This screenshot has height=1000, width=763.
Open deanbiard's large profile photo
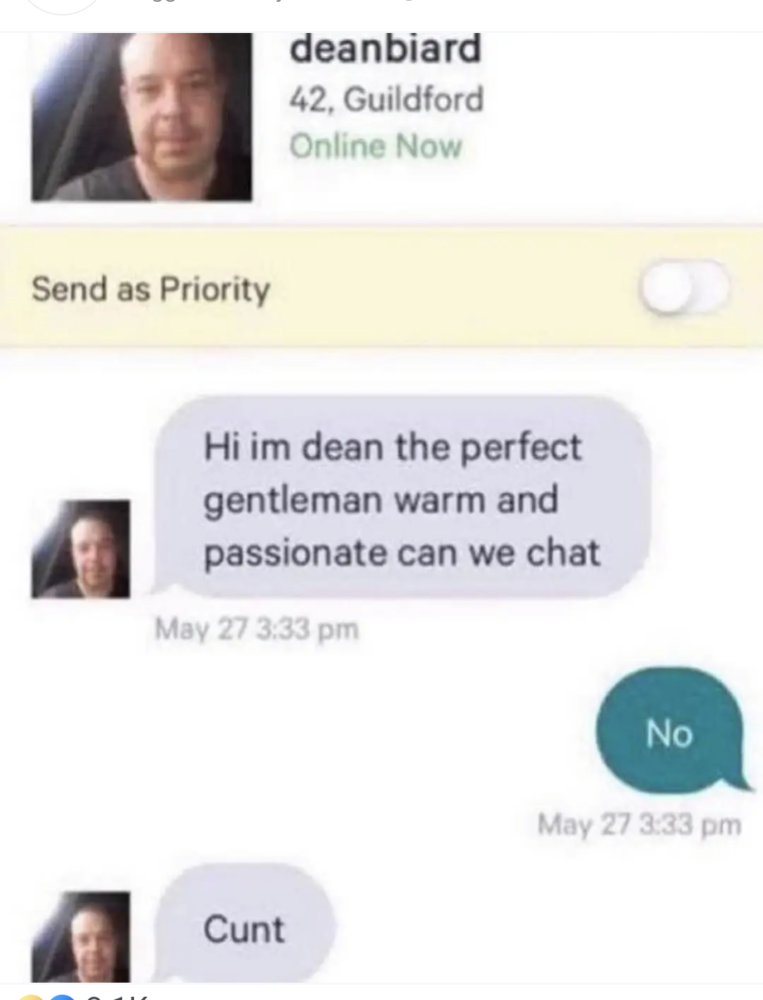pos(142,117)
